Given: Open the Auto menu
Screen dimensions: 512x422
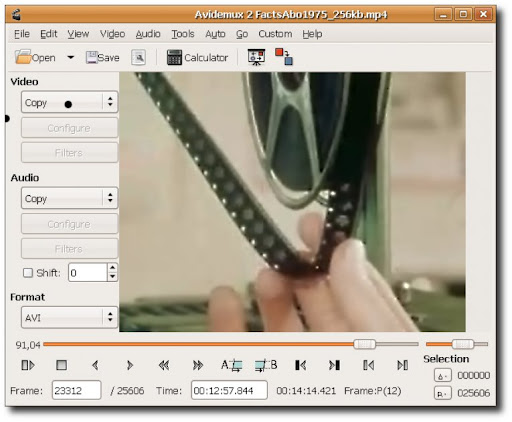Looking at the screenshot, I should (x=215, y=34).
